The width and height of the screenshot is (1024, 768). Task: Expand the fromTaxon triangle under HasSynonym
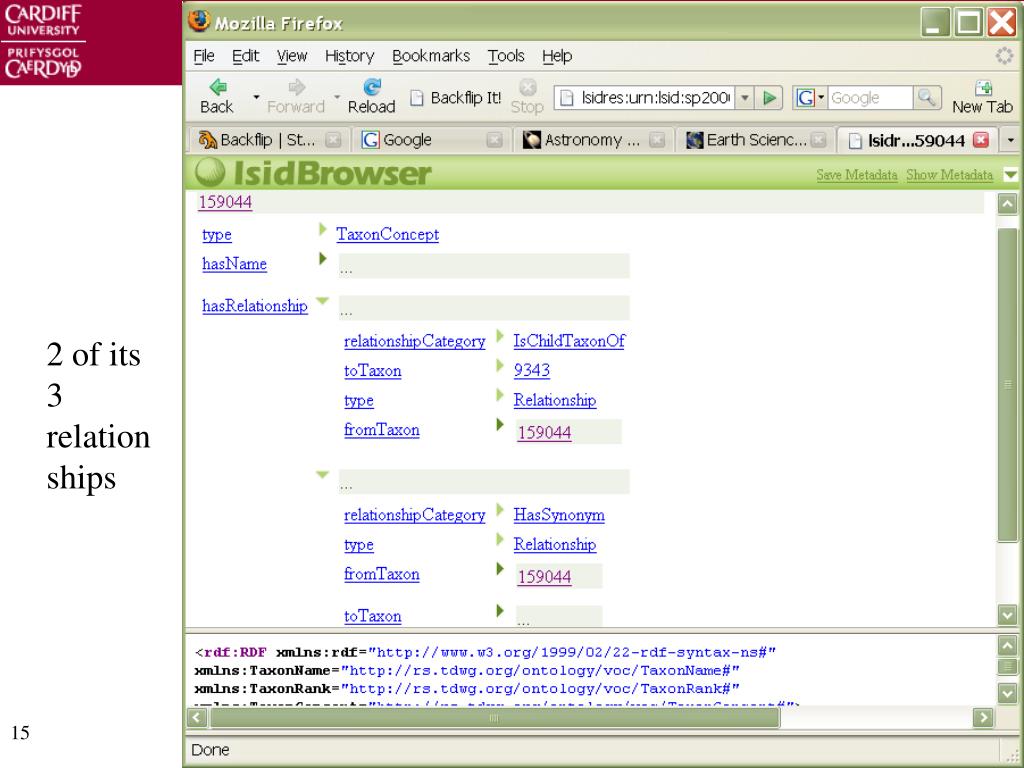[x=500, y=568]
